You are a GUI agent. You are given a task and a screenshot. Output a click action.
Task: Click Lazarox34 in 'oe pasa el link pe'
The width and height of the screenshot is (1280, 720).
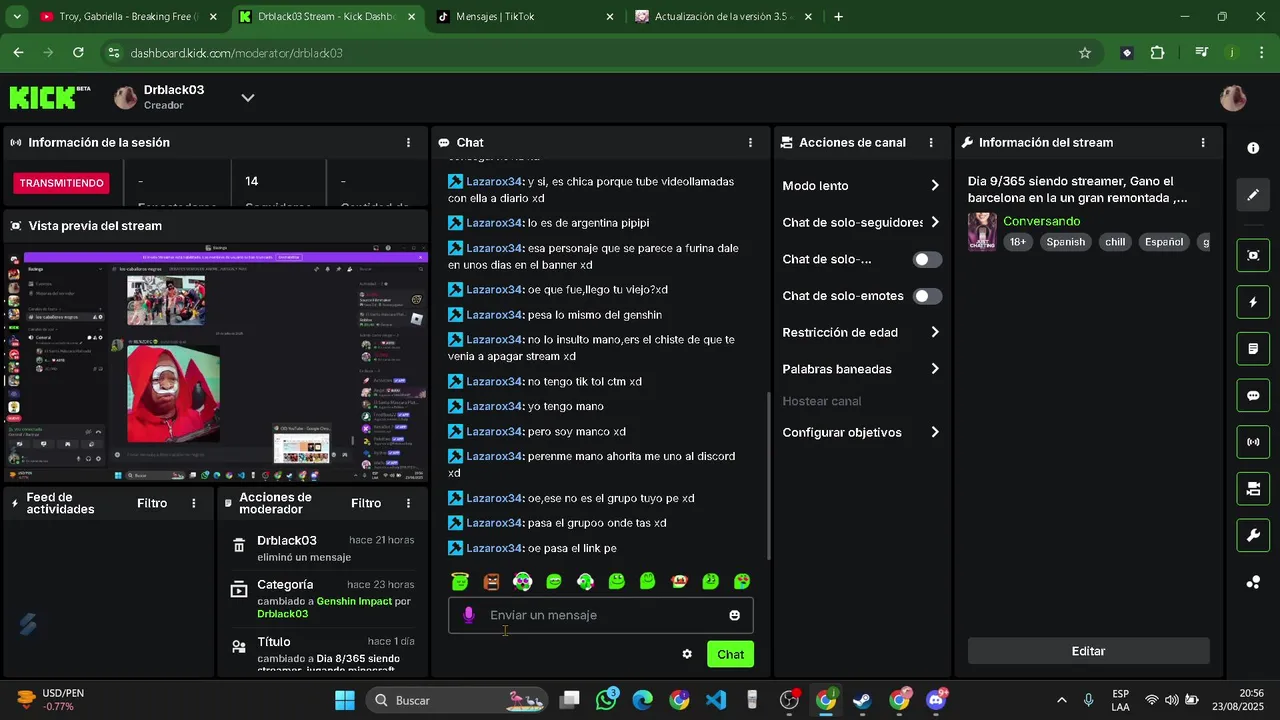coord(494,548)
